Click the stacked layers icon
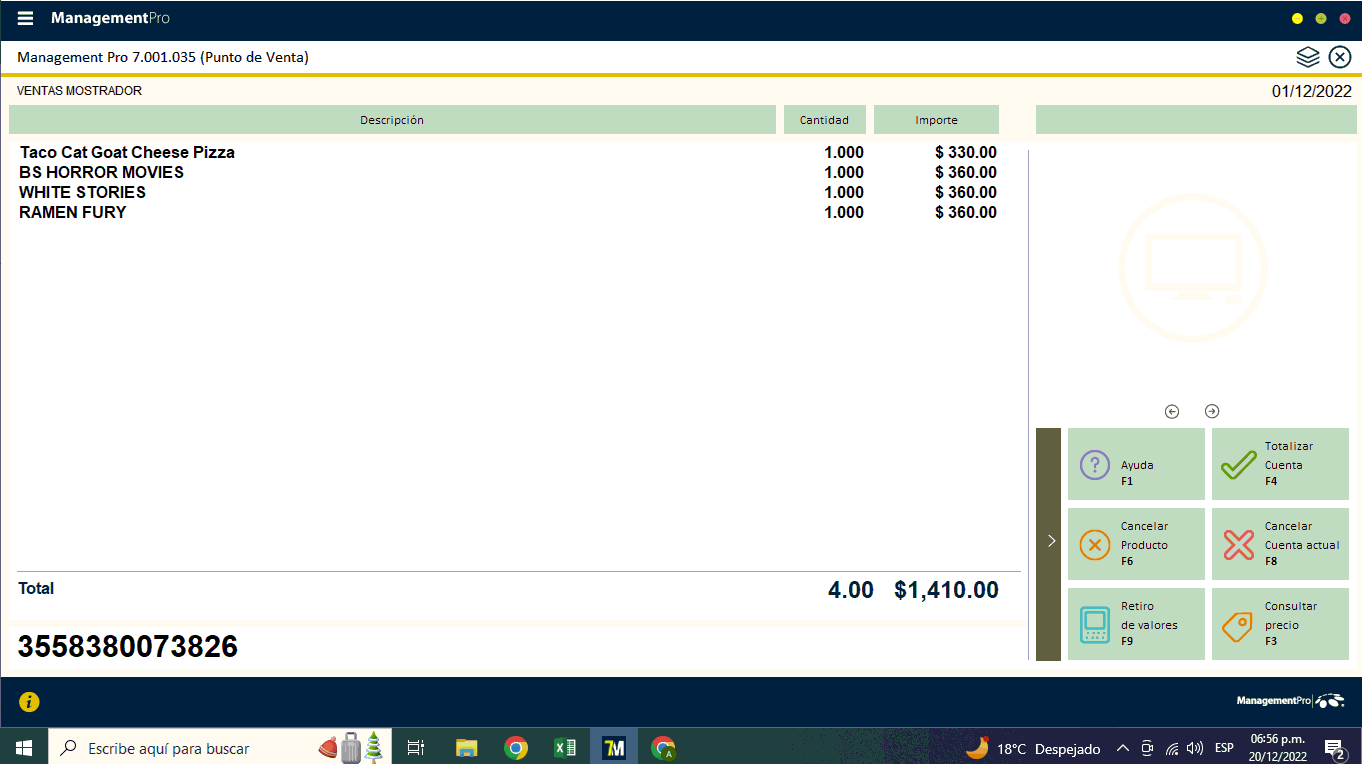 point(1308,57)
